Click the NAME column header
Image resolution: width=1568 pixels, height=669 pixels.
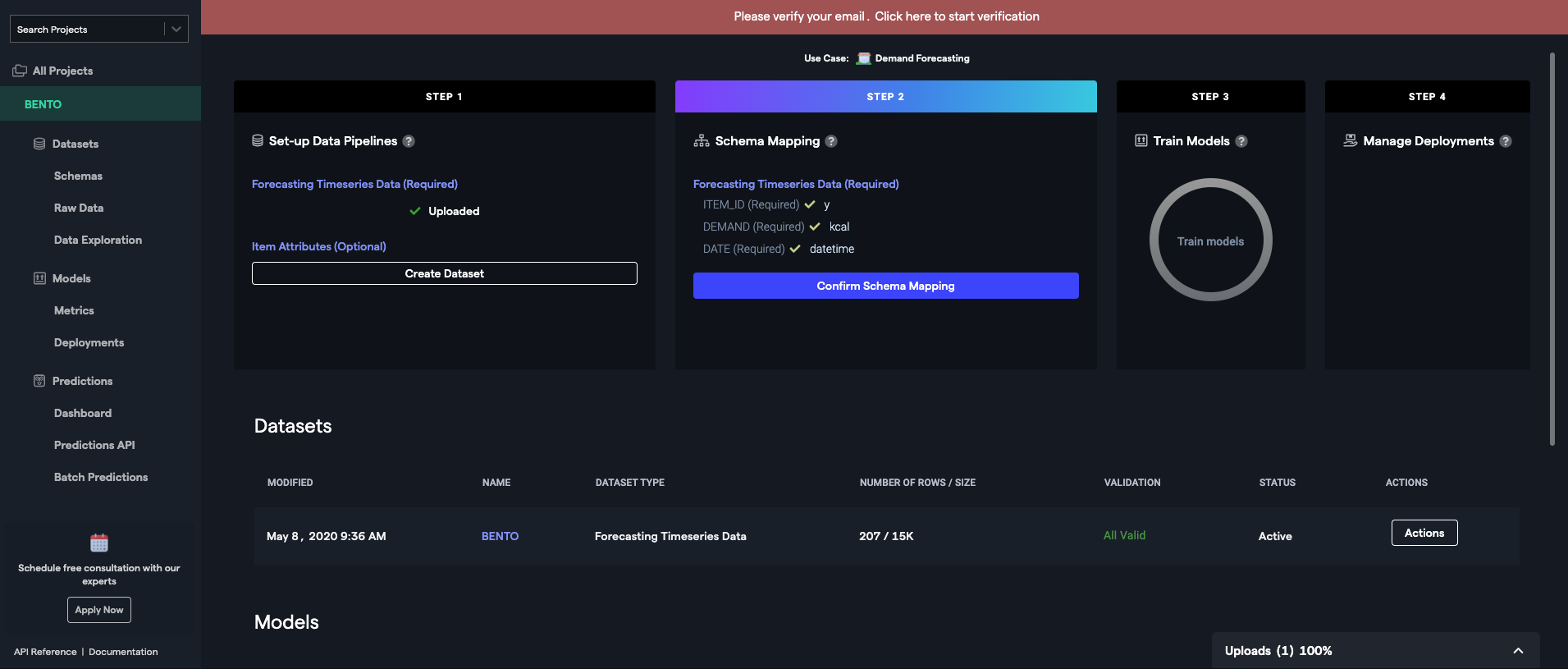pos(496,483)
